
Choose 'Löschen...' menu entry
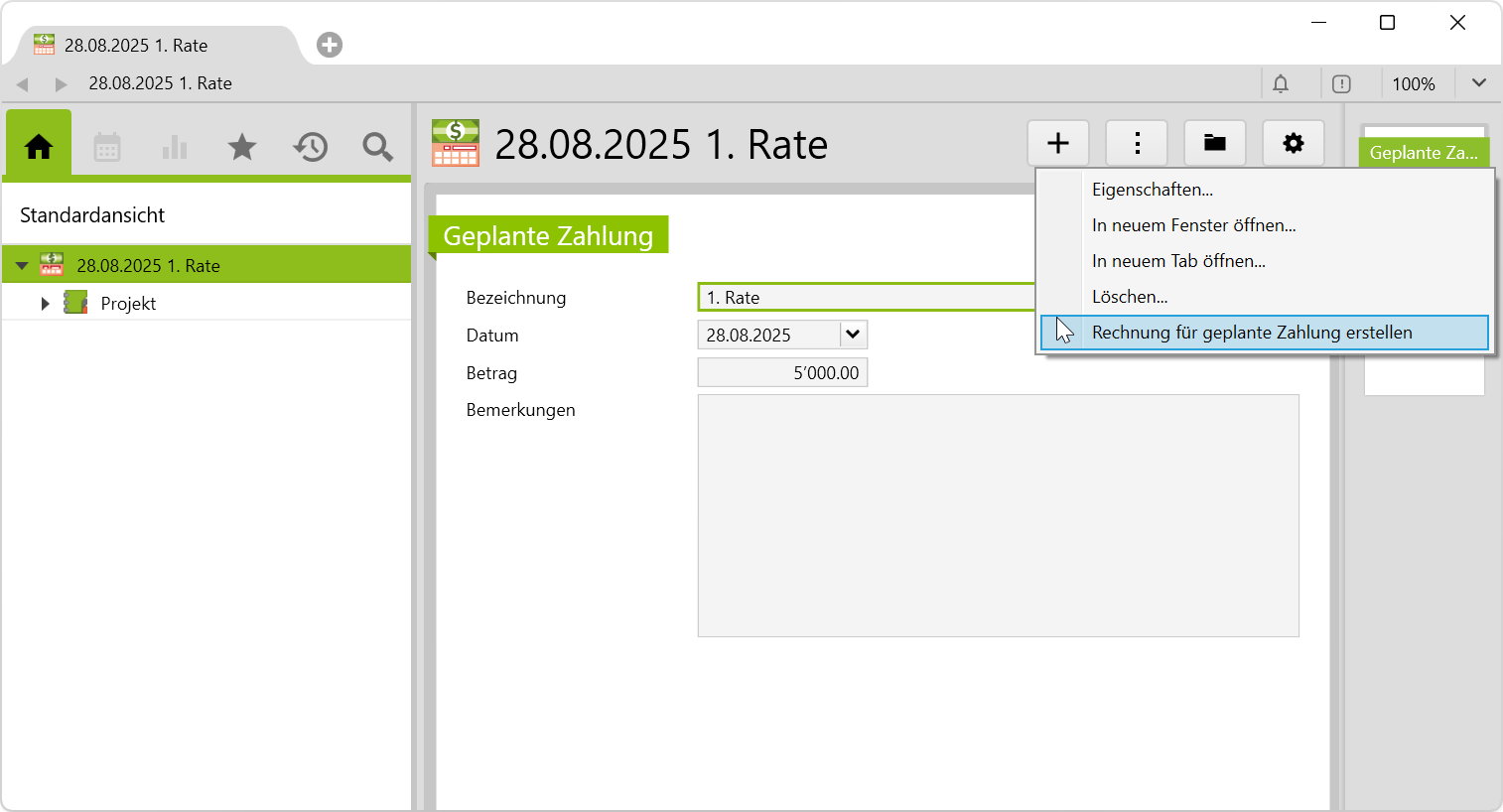click(1130, 297)
